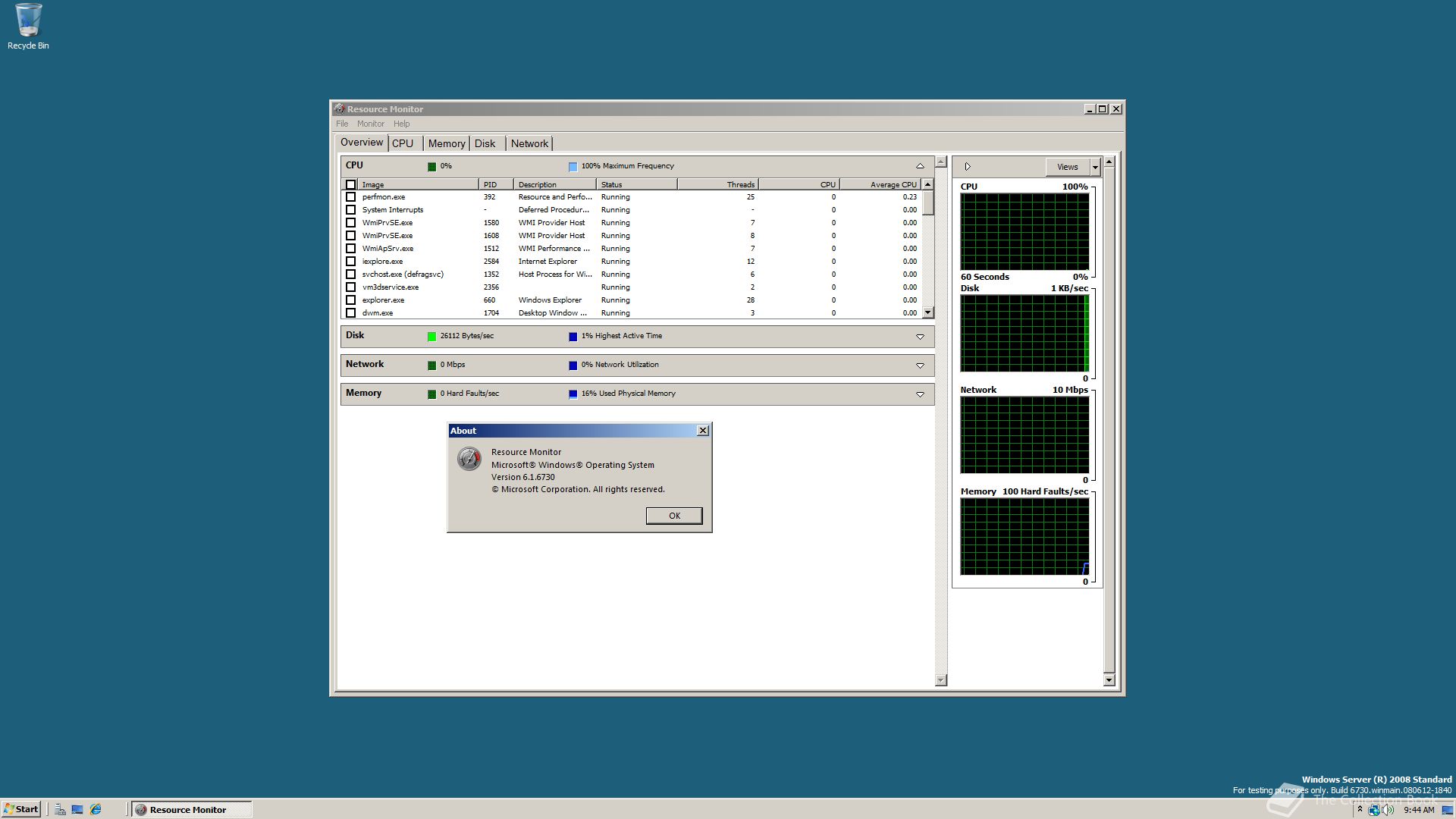Click blue Maximum Frequency color swatch

[573, 167]
